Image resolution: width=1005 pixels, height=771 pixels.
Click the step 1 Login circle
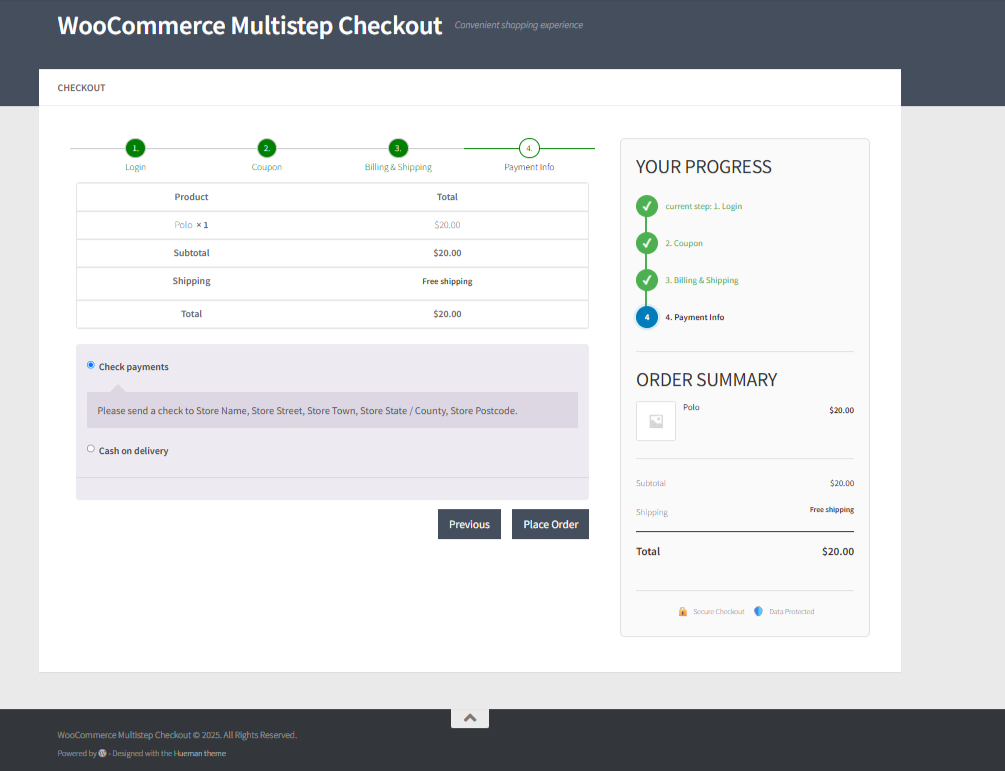point(135,148)
